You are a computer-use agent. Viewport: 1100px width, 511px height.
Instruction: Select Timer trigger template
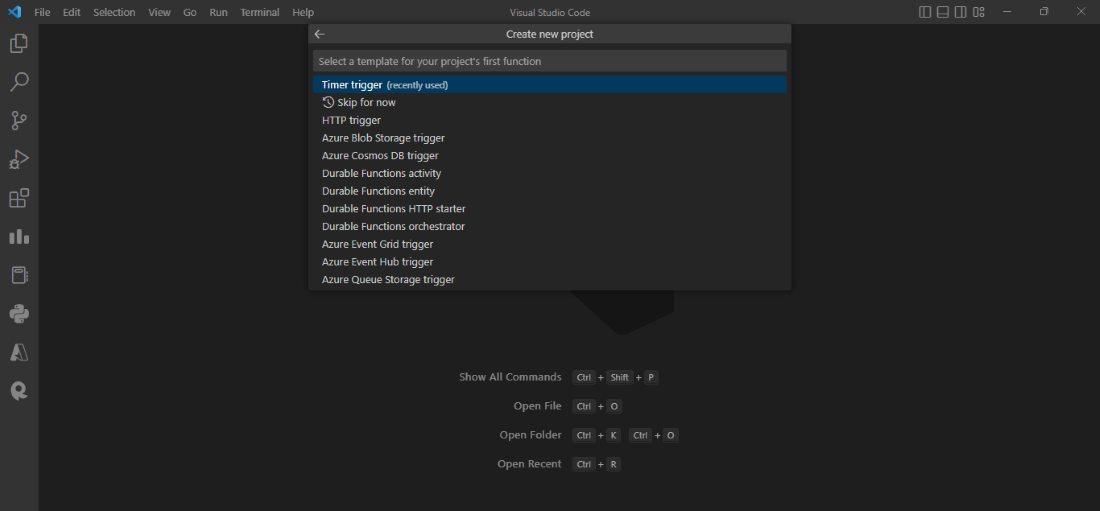tap(550, 85)
